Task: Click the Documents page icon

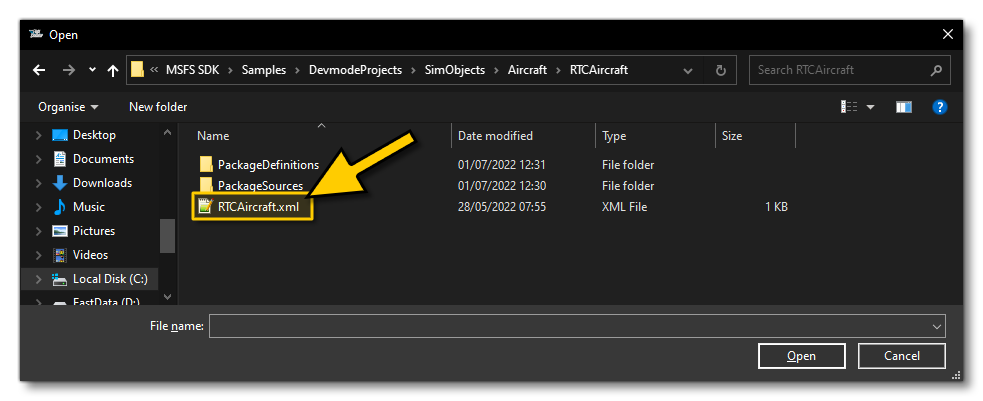Action: 60,159
